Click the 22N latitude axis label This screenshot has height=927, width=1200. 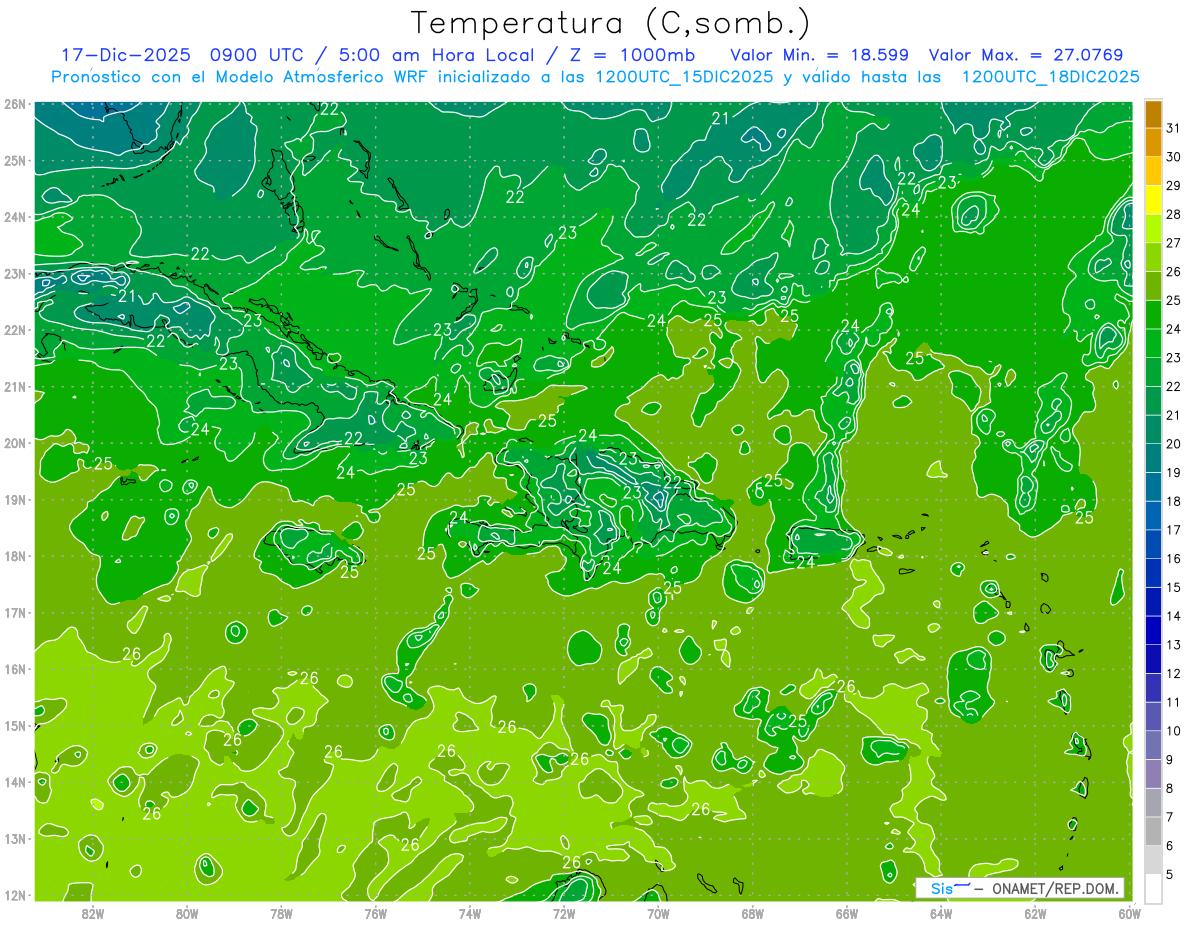click(14, 330)
